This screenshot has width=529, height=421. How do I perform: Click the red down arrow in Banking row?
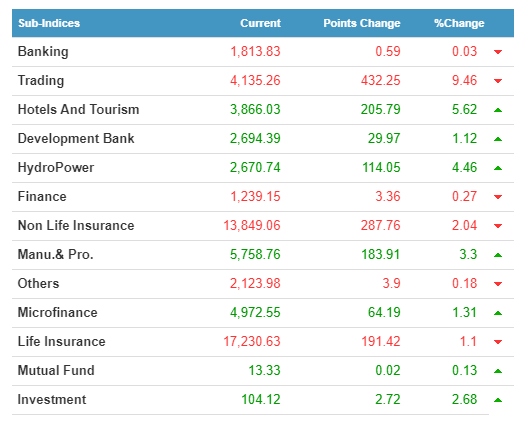pyautogui.click(x=498, y=52)
